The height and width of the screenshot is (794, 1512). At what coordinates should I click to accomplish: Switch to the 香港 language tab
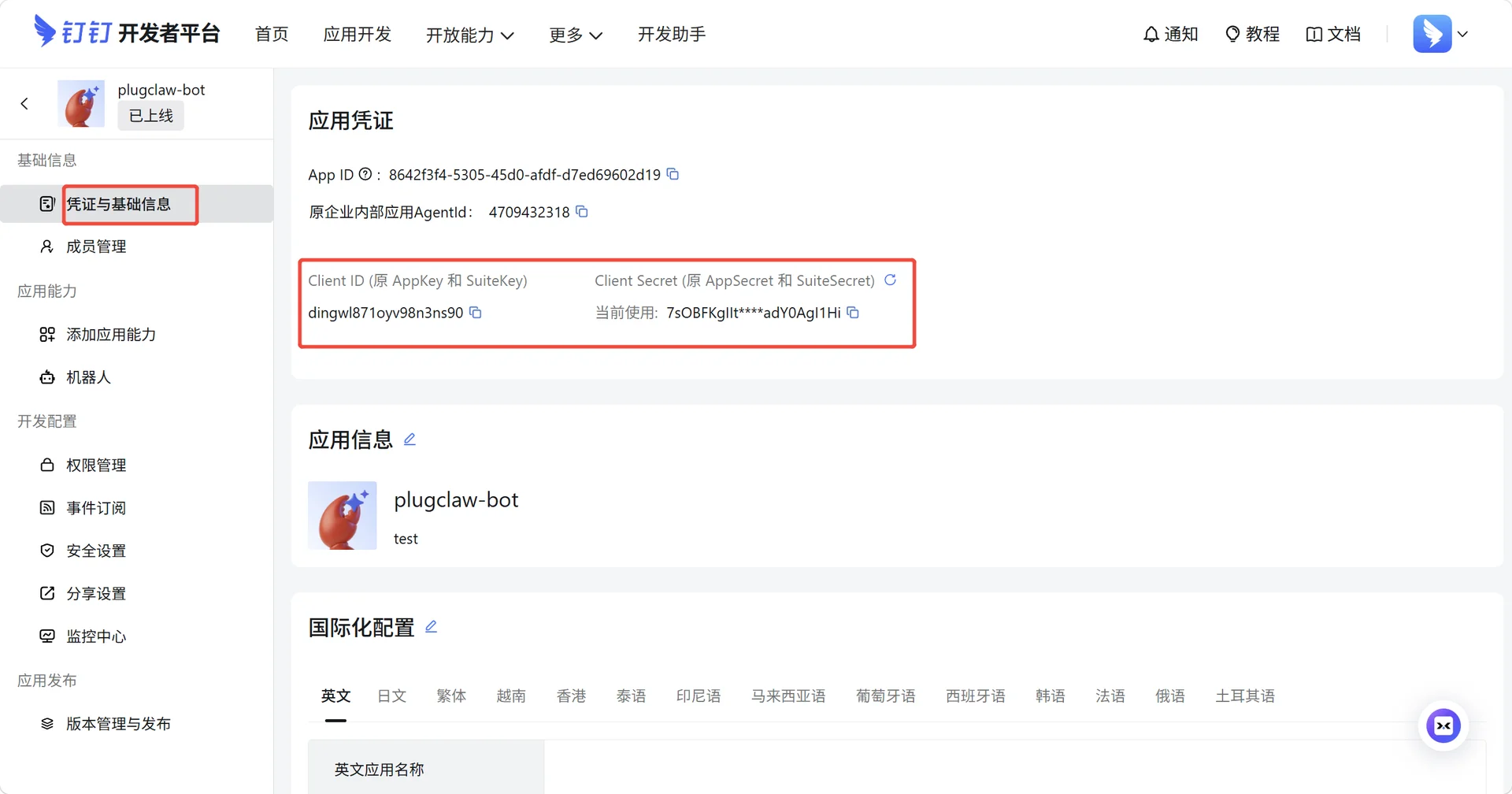[571, 696]
